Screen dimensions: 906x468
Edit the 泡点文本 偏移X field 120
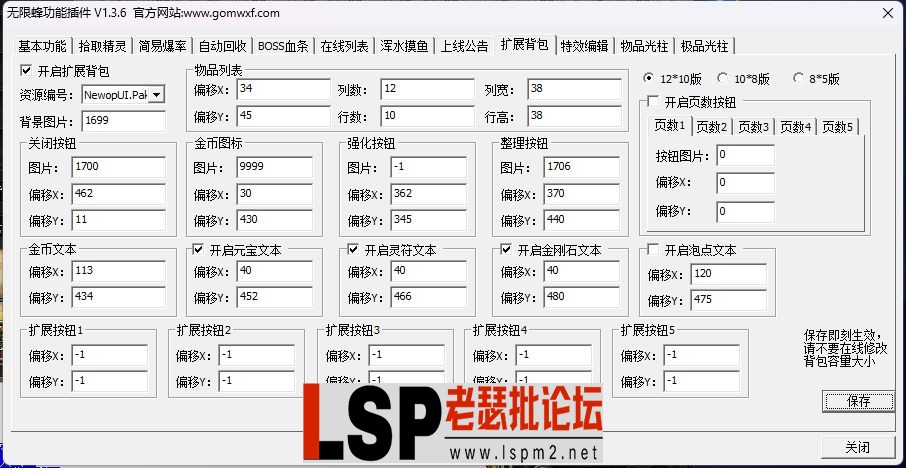click(x=729, y=274)
